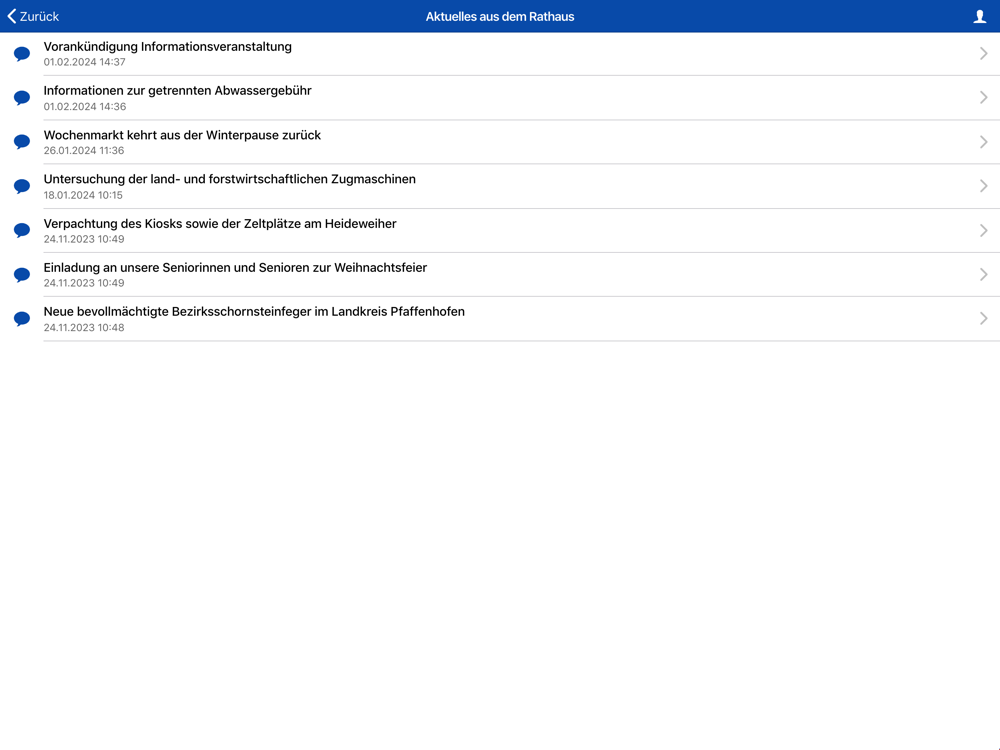Viewport: 1000px width, 750px height.
Task: Expand chevron for Einladung zur Weihnachtsfeier row
Action: (x=983, y=274)
